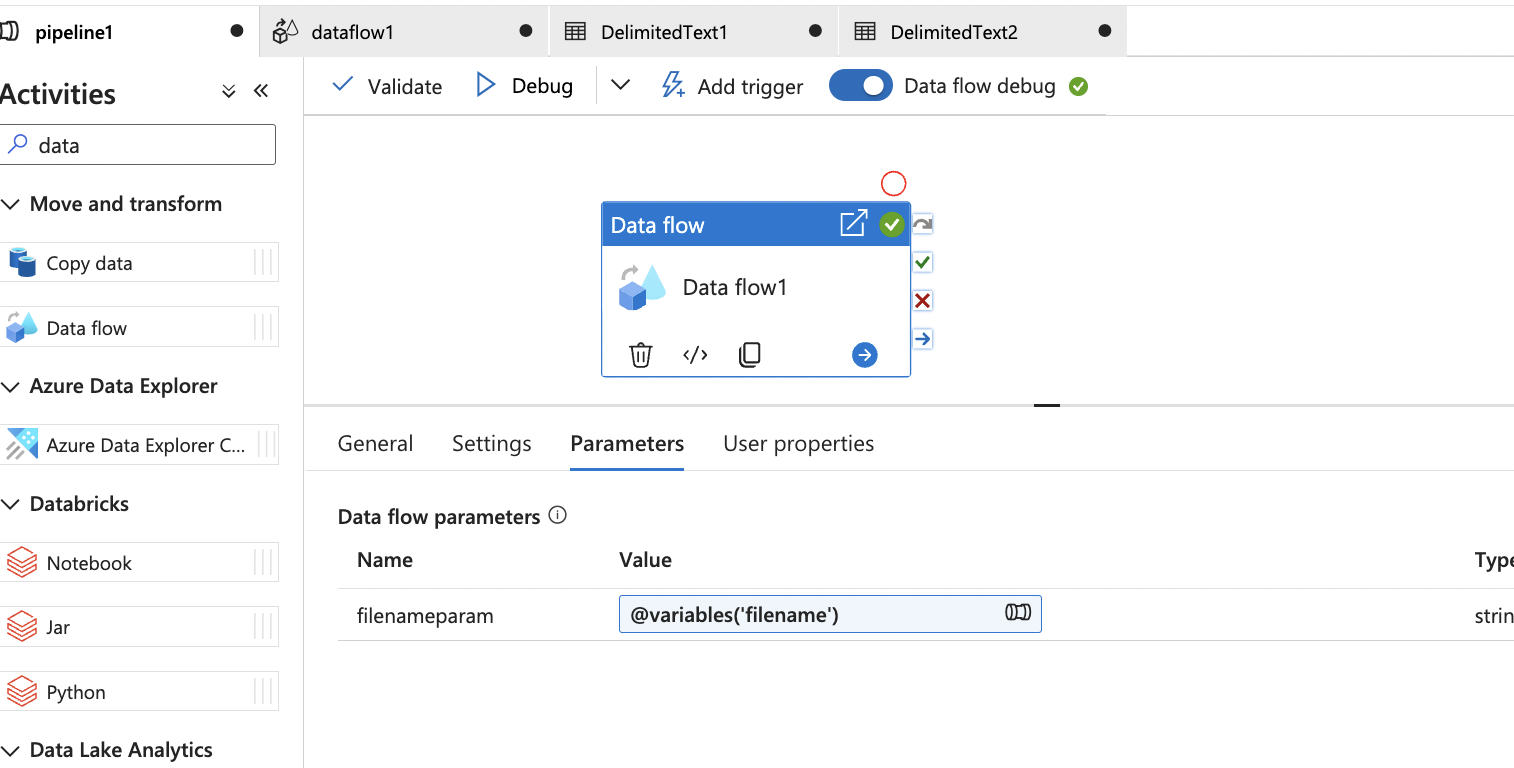Click the Data flow activity header bar
The width and height of the screenshot is (1514, 768).
point(756,224)
